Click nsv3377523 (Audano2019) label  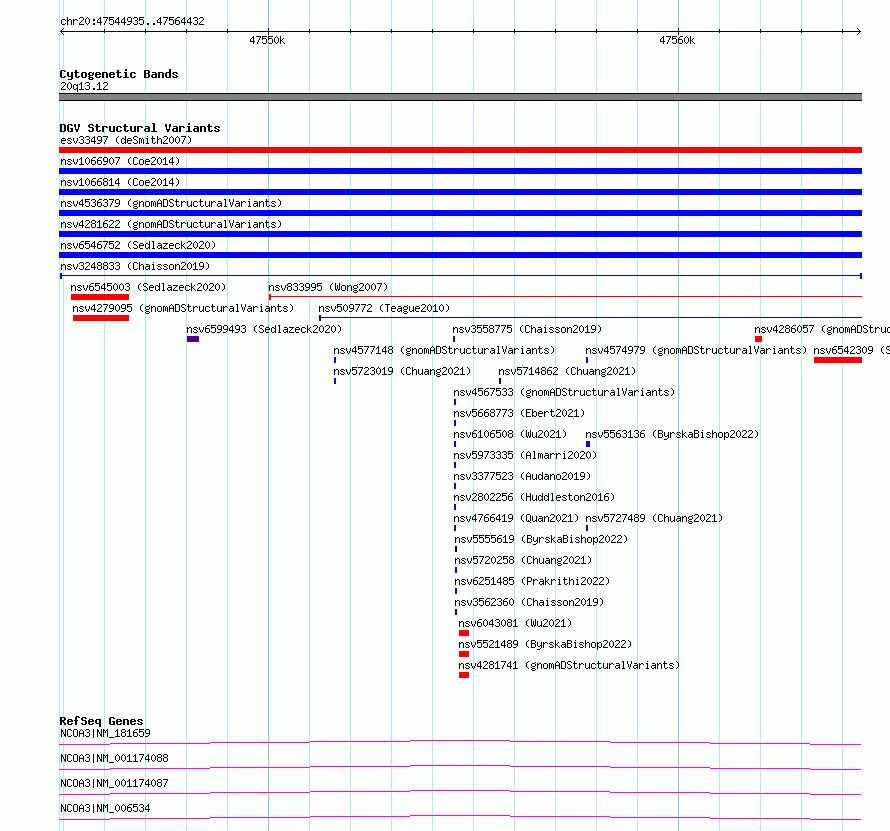[x=522, y=476]
